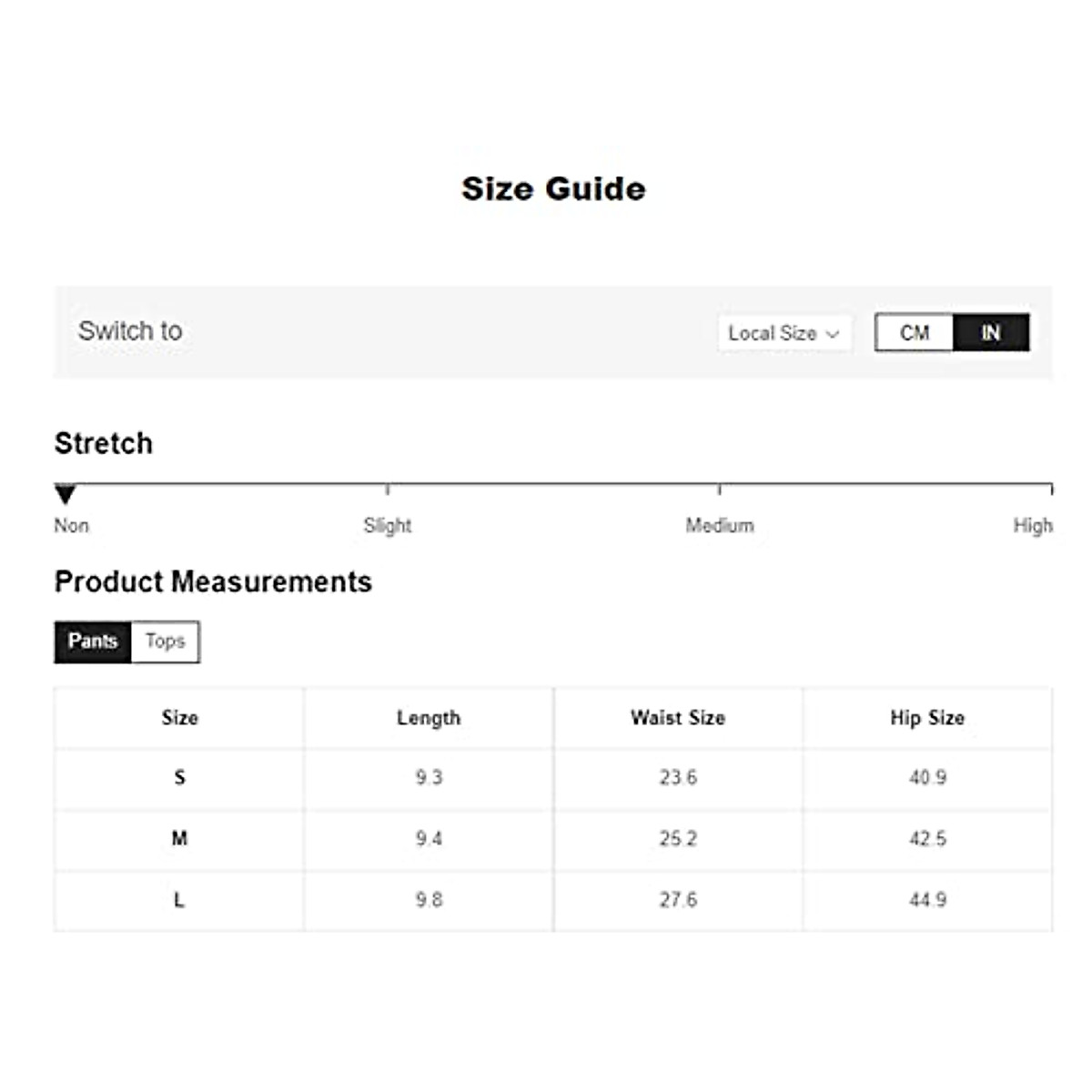Click the S size row label

pos(179,778)
